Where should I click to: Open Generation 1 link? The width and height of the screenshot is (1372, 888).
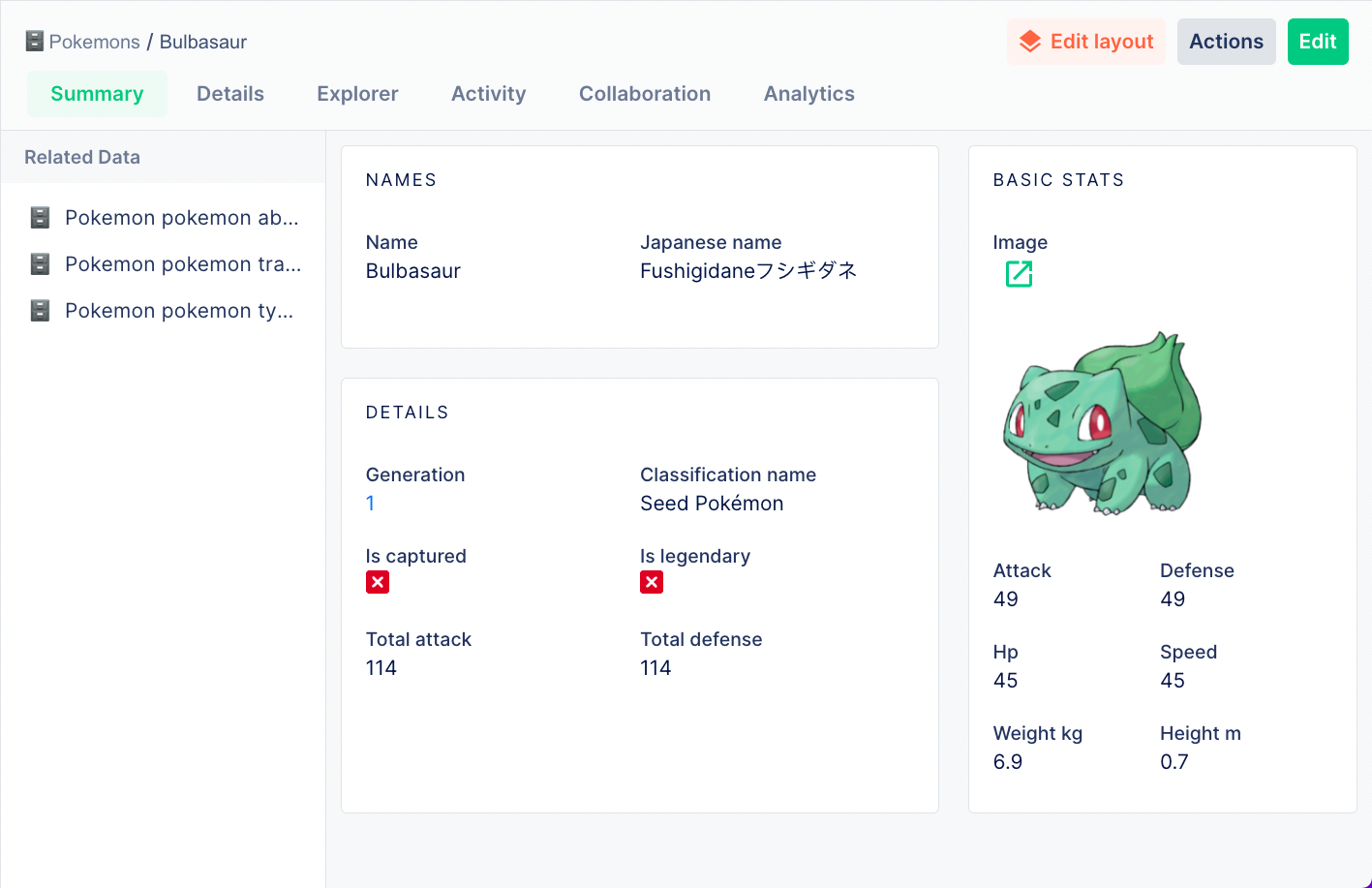pos(371,504)
